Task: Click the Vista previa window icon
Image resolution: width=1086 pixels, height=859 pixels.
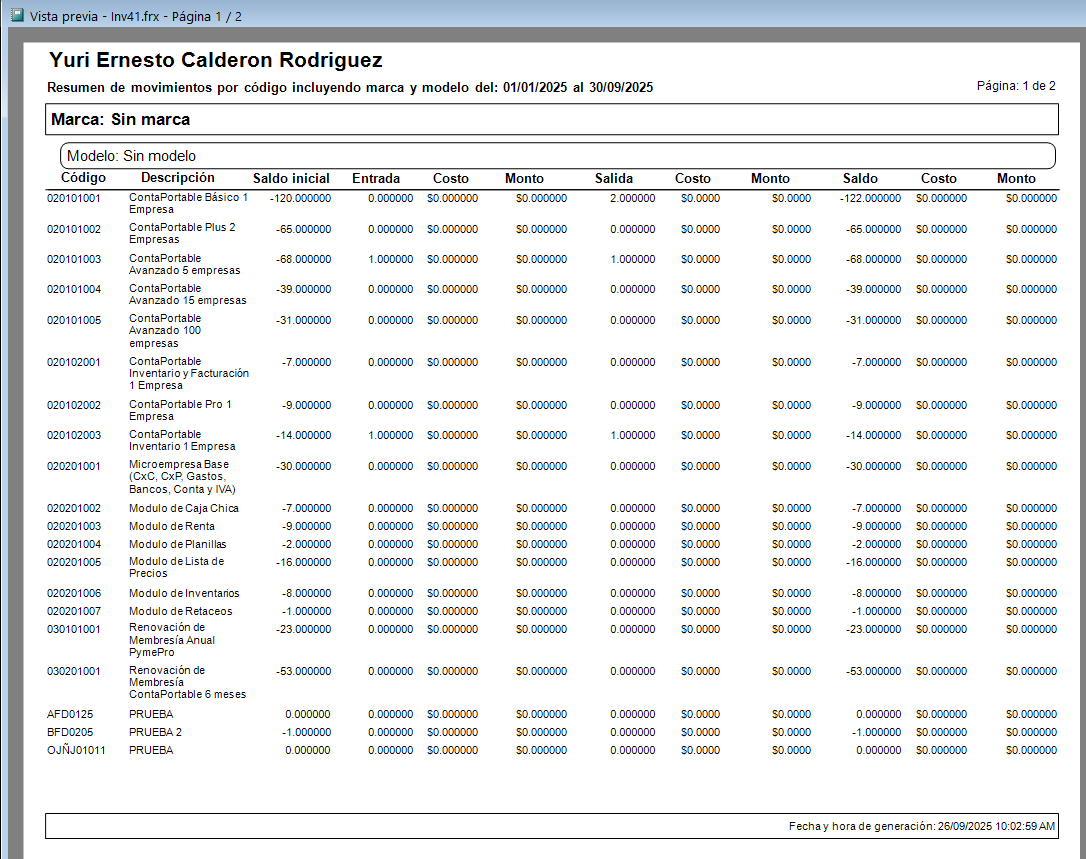Action: (17, 15)
